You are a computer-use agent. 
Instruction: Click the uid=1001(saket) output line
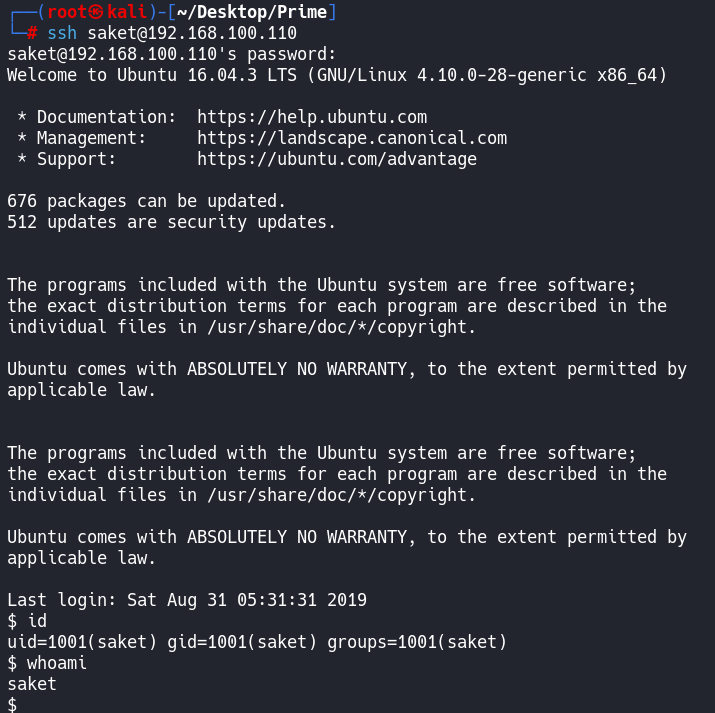[257, 642]
